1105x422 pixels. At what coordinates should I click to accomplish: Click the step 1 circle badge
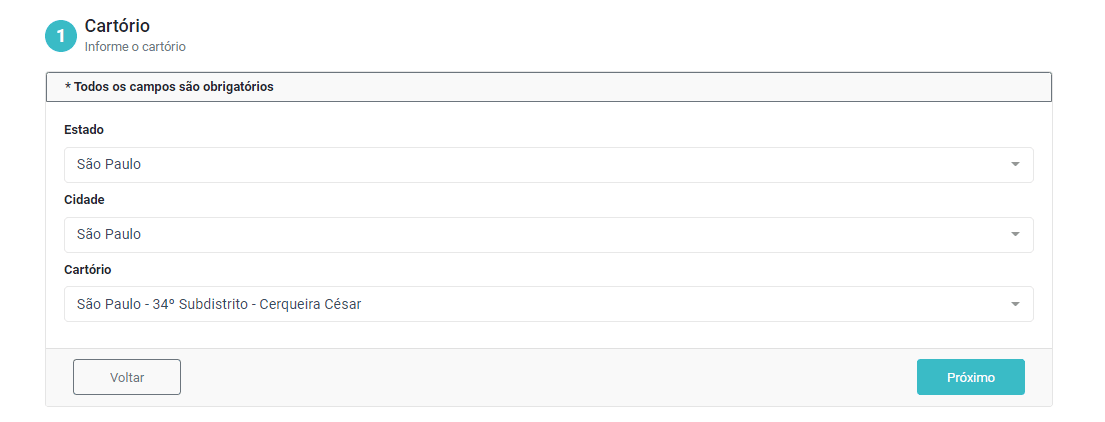[61, 37]
